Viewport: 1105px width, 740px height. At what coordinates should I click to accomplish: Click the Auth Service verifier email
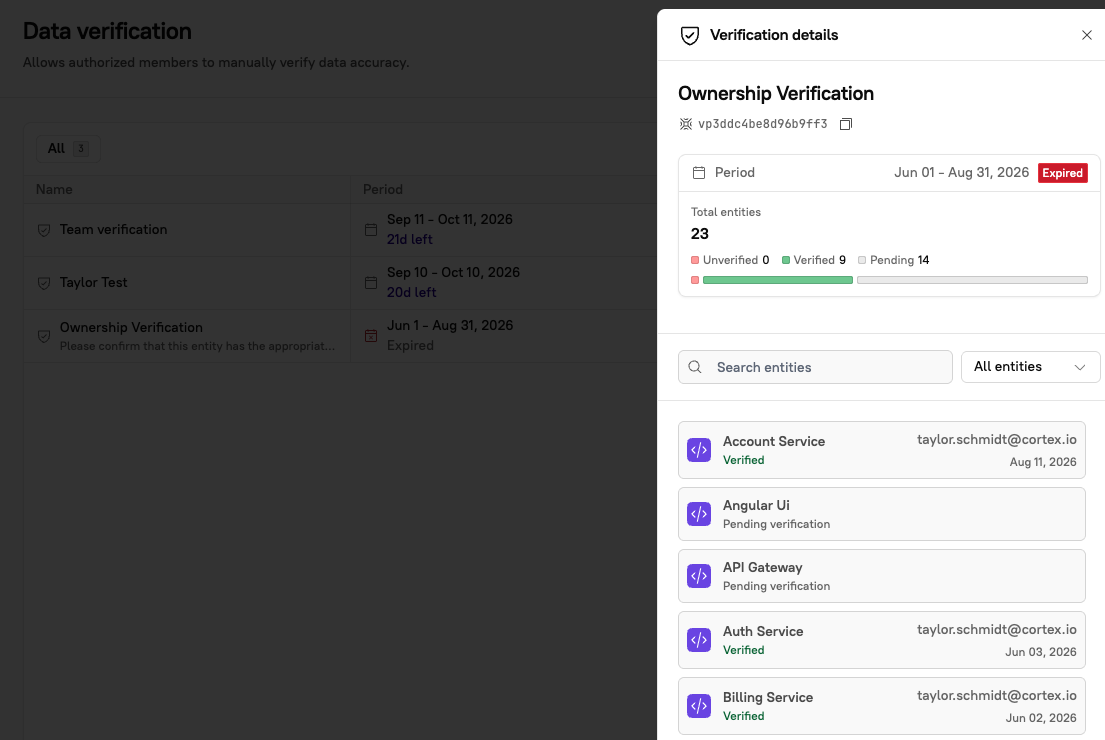pos(996,629)
